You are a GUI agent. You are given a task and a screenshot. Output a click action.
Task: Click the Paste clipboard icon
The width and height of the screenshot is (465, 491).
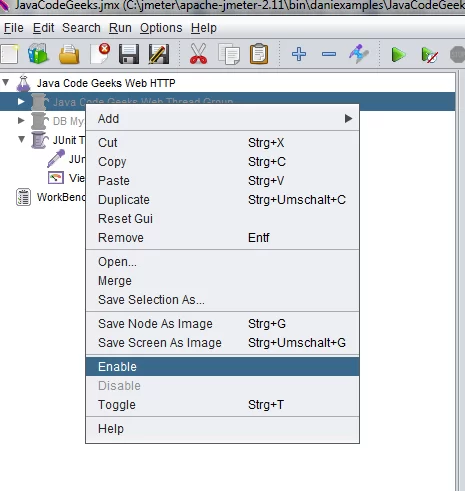click(x=259, y=53)
